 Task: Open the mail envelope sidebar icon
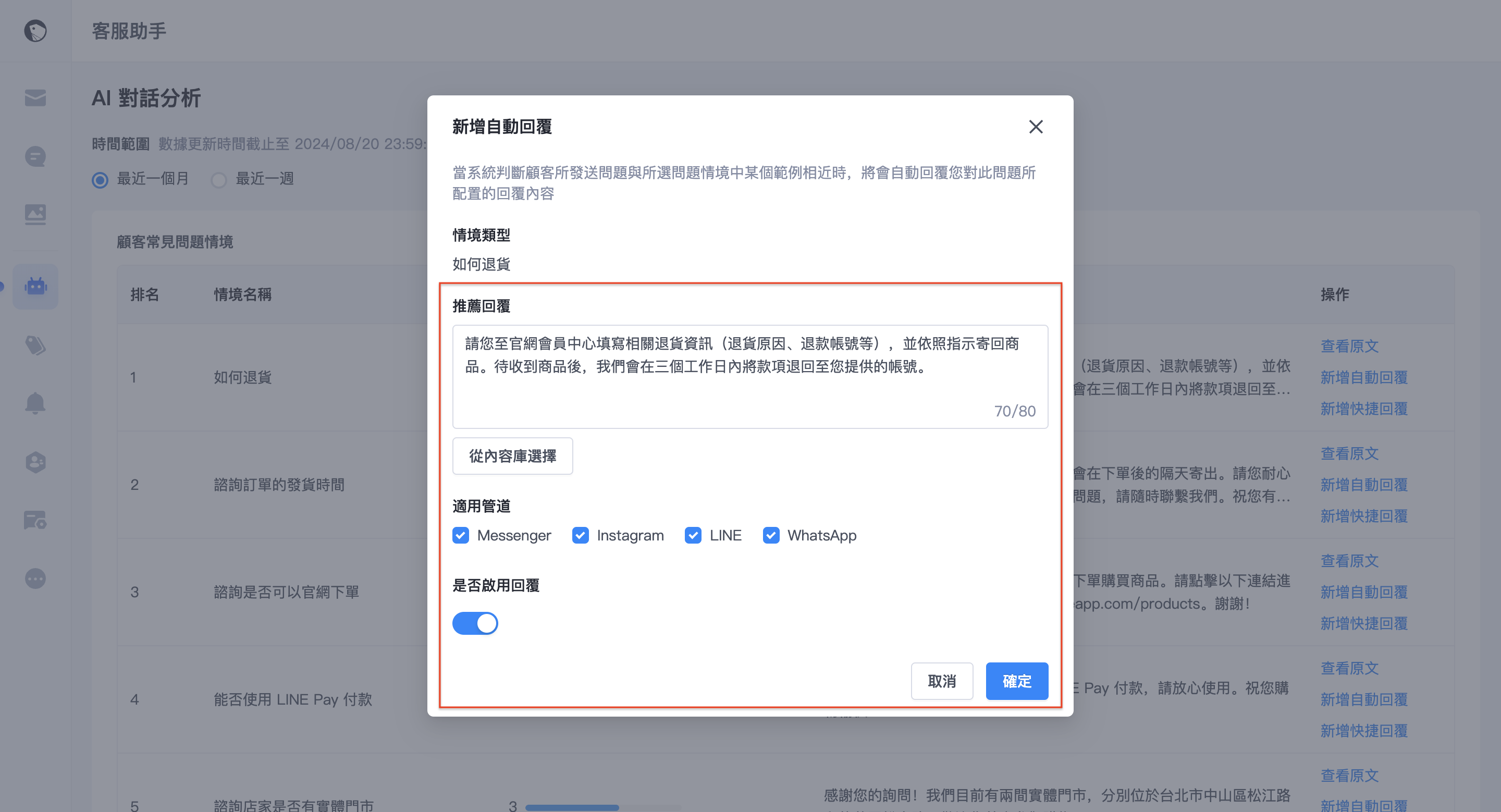(35, 98)
